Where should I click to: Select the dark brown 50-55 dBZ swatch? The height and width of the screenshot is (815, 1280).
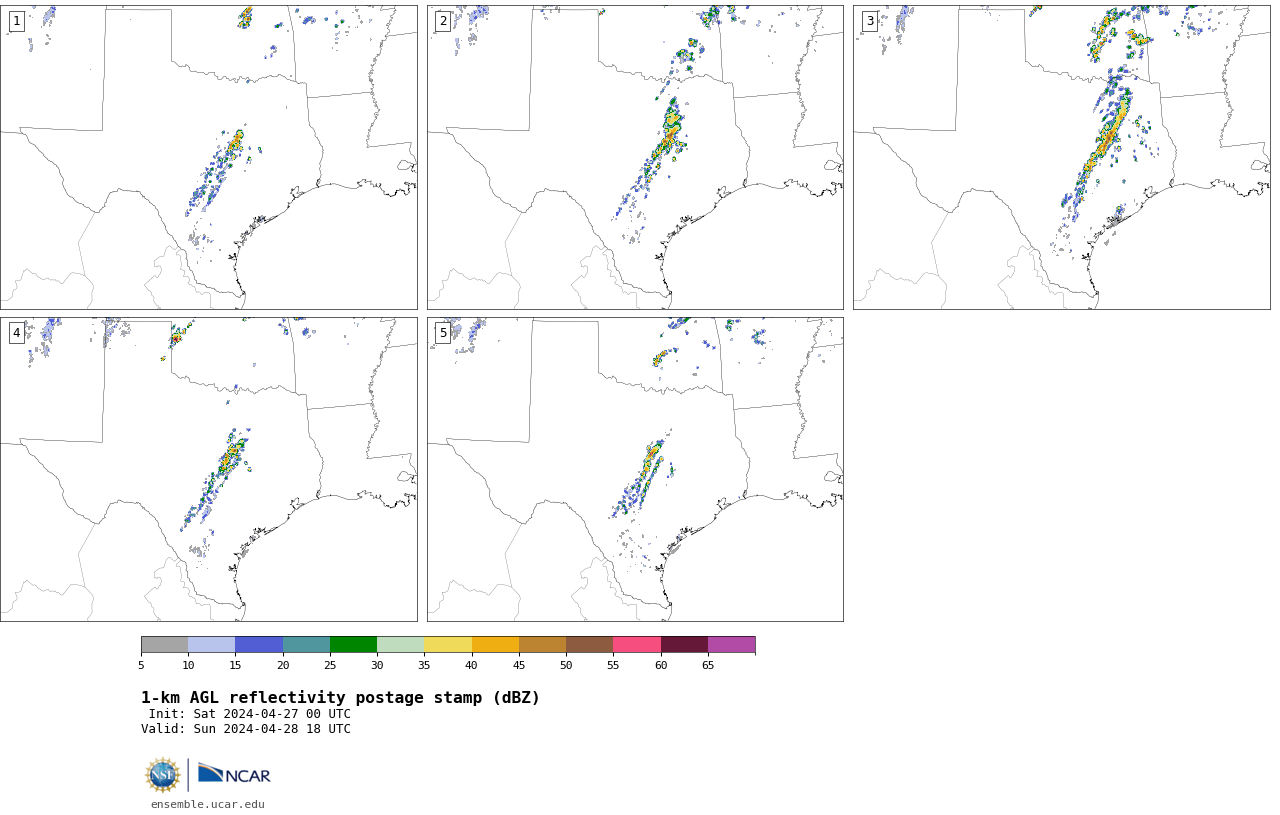[589, 644]
